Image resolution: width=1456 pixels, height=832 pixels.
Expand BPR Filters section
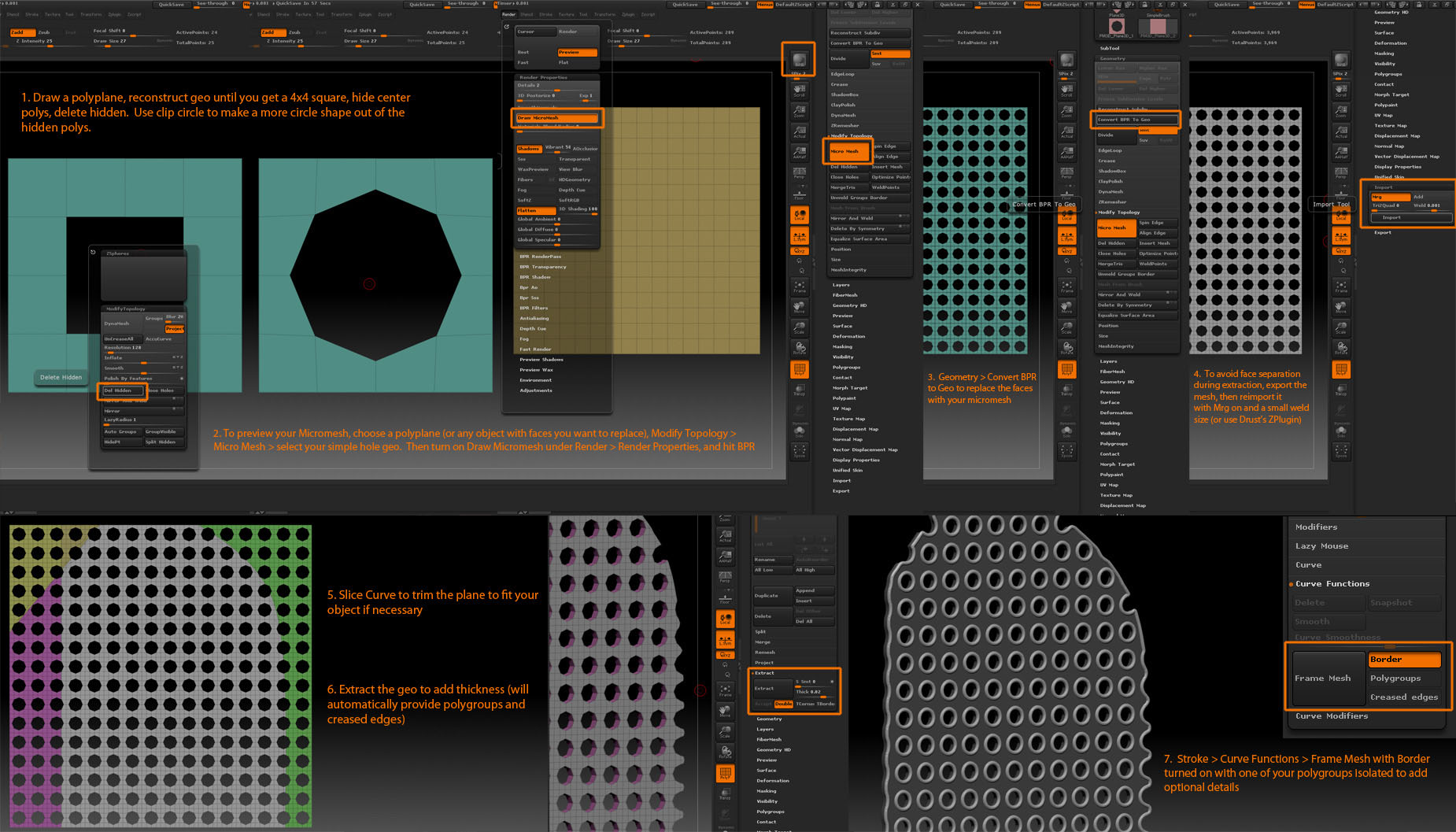point(534,308)
